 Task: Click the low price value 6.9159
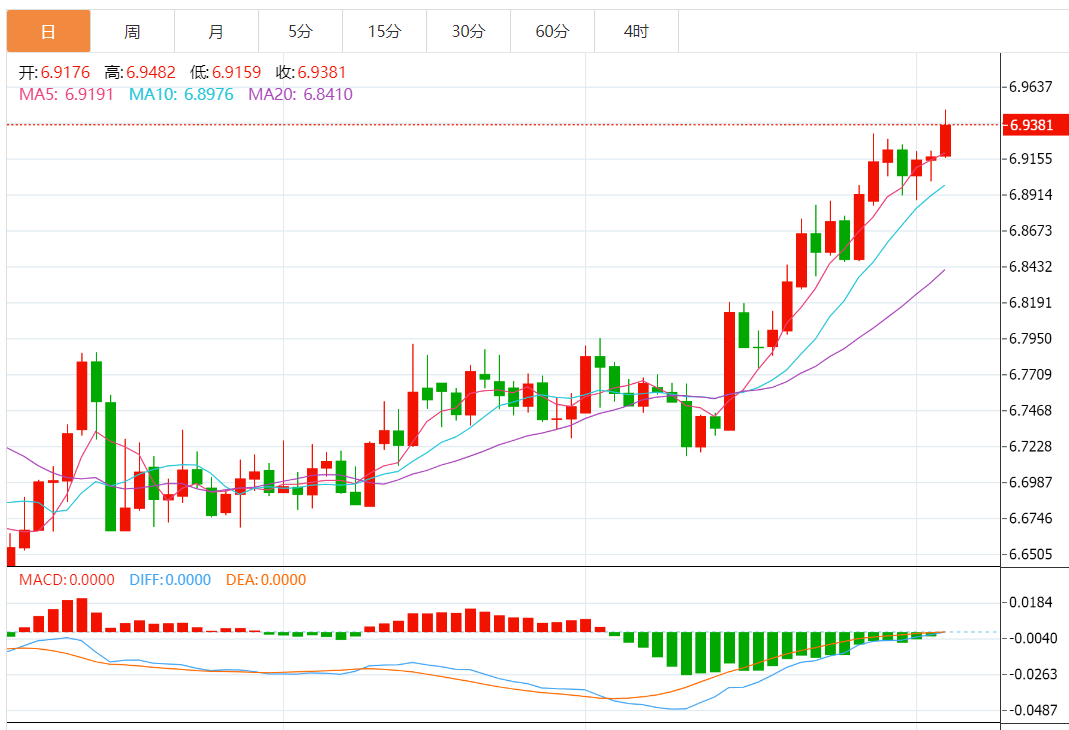tap(237, 72)
